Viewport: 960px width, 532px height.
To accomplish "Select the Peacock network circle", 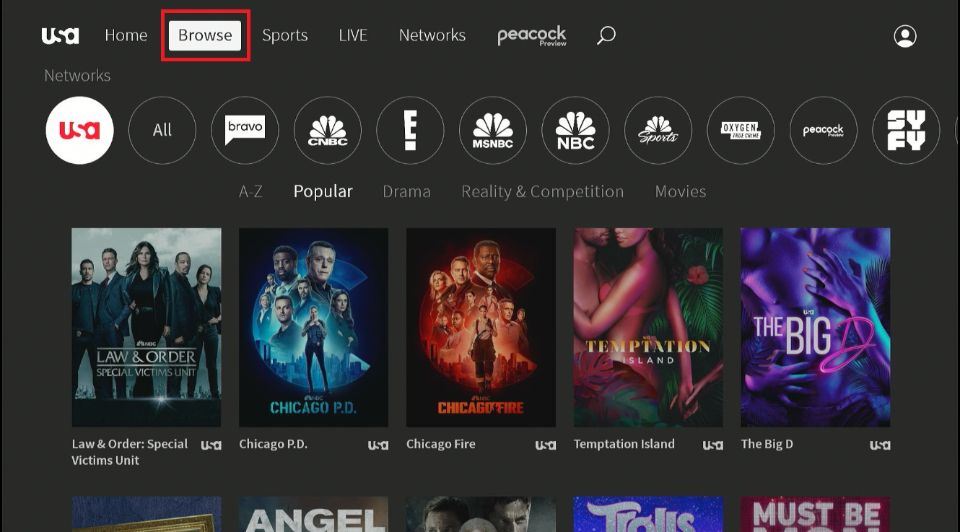I will [823, 130].
